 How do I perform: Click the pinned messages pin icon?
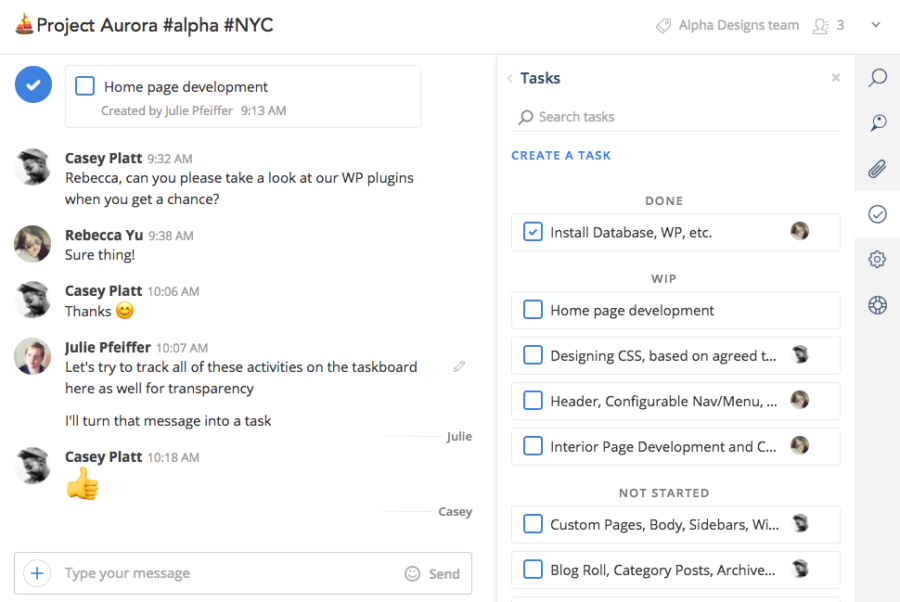tap(877, 122)
